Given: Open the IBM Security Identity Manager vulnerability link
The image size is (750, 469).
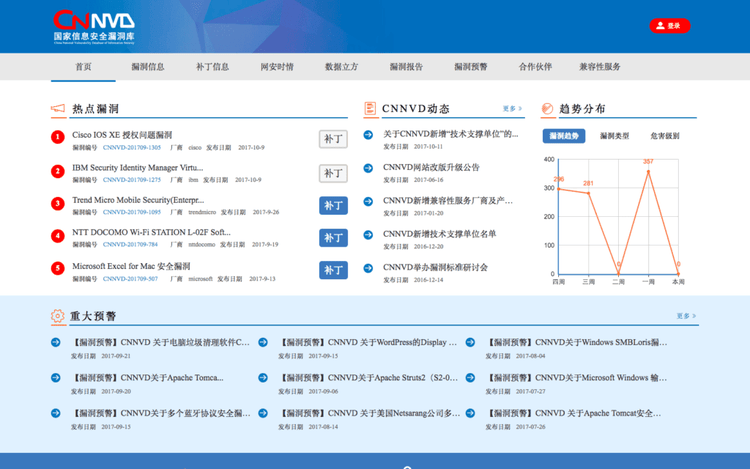Looking at the screenshot, I should pyautogui.click(x=137, y=167).
